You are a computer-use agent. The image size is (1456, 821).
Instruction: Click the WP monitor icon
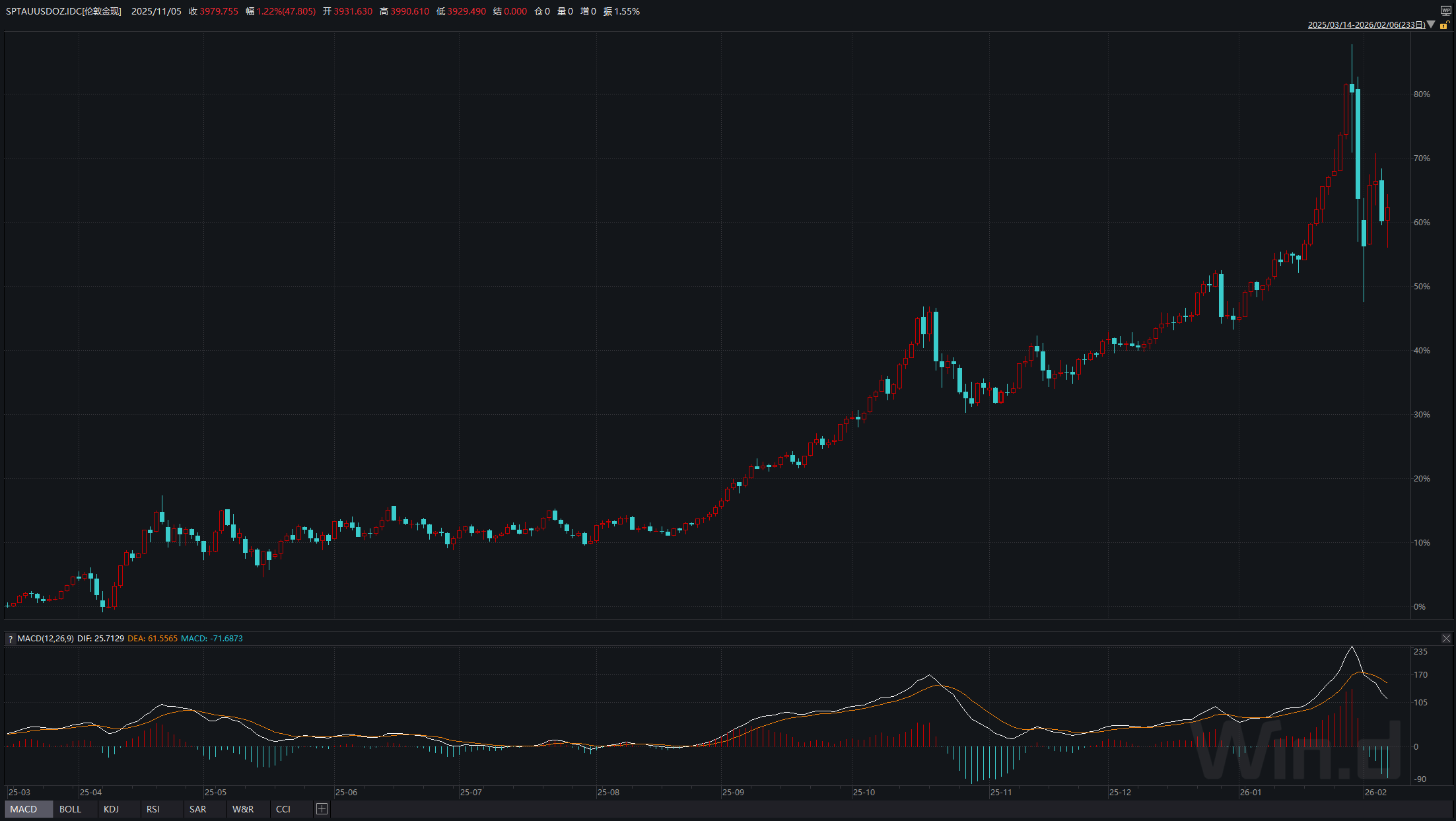1445,11
